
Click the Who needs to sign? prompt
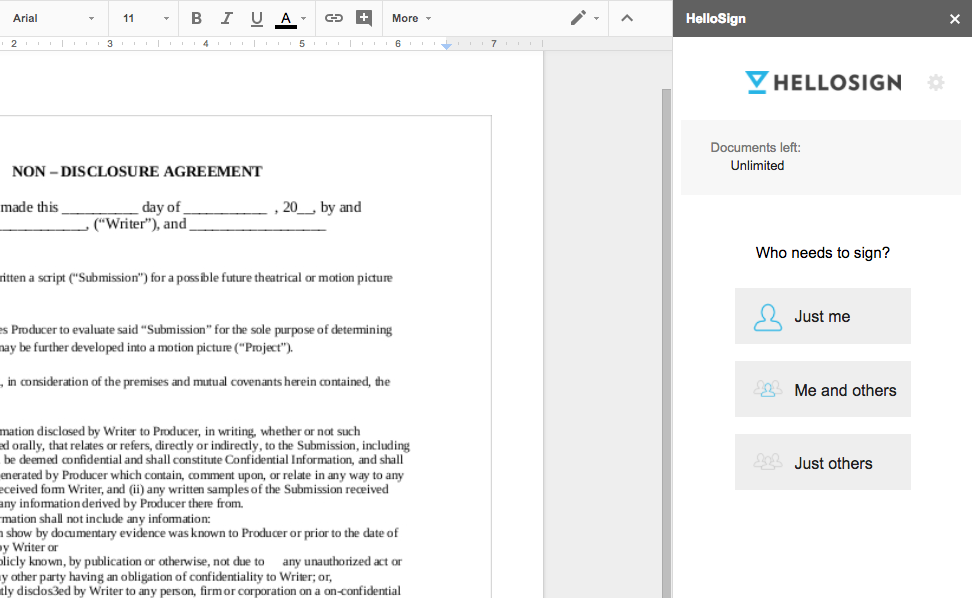click(x=823, y=253)
